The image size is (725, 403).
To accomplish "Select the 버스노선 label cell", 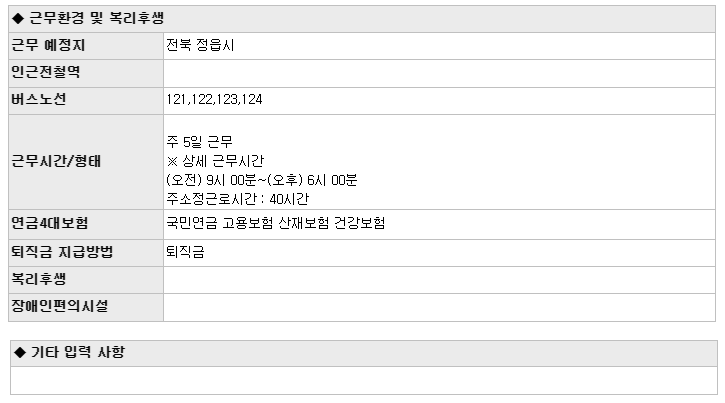I will point(86,100).
